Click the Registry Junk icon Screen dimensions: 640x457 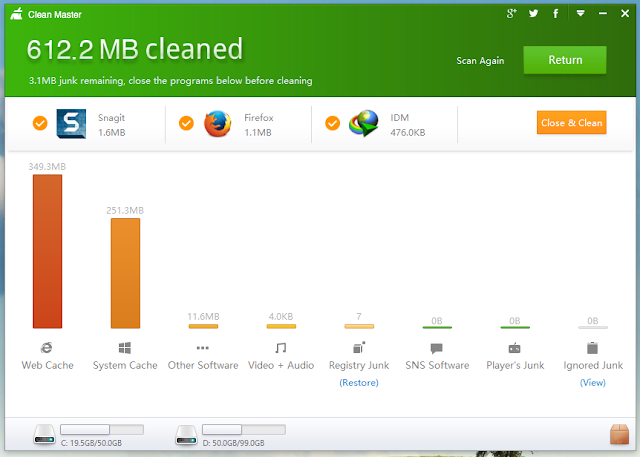point(359,348)
